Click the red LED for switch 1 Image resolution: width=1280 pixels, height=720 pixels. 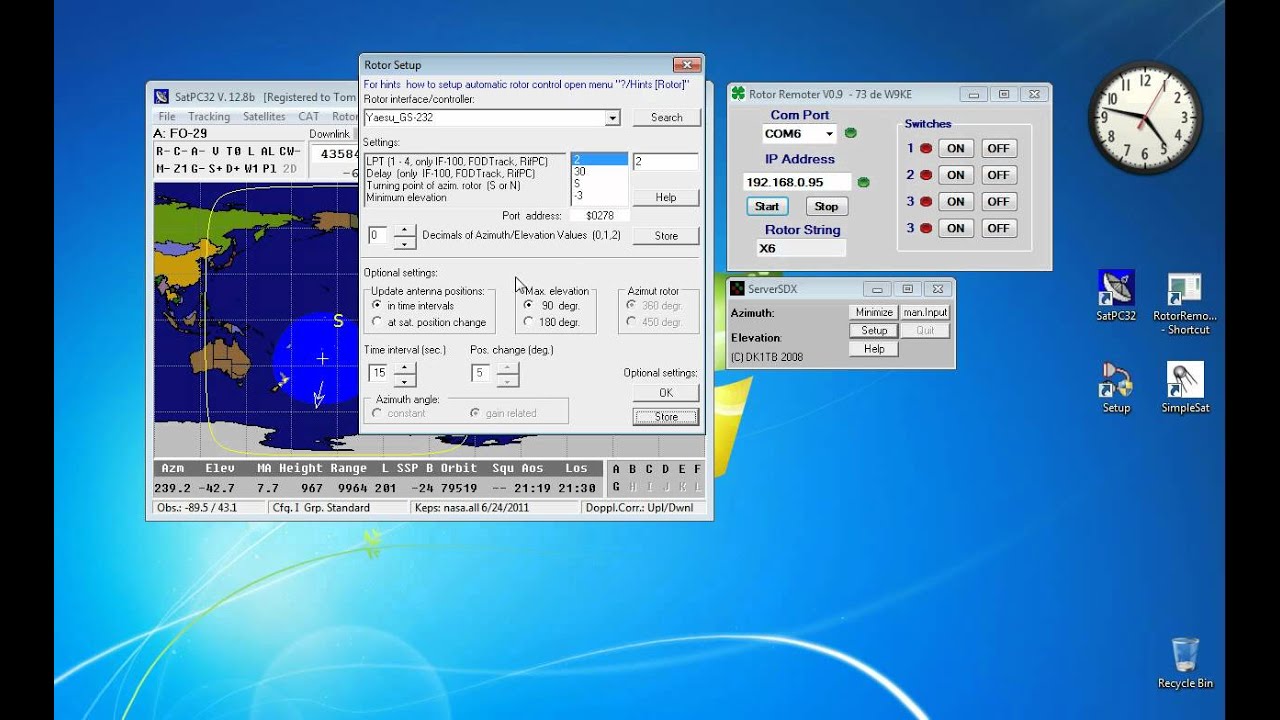pos(926,148)
